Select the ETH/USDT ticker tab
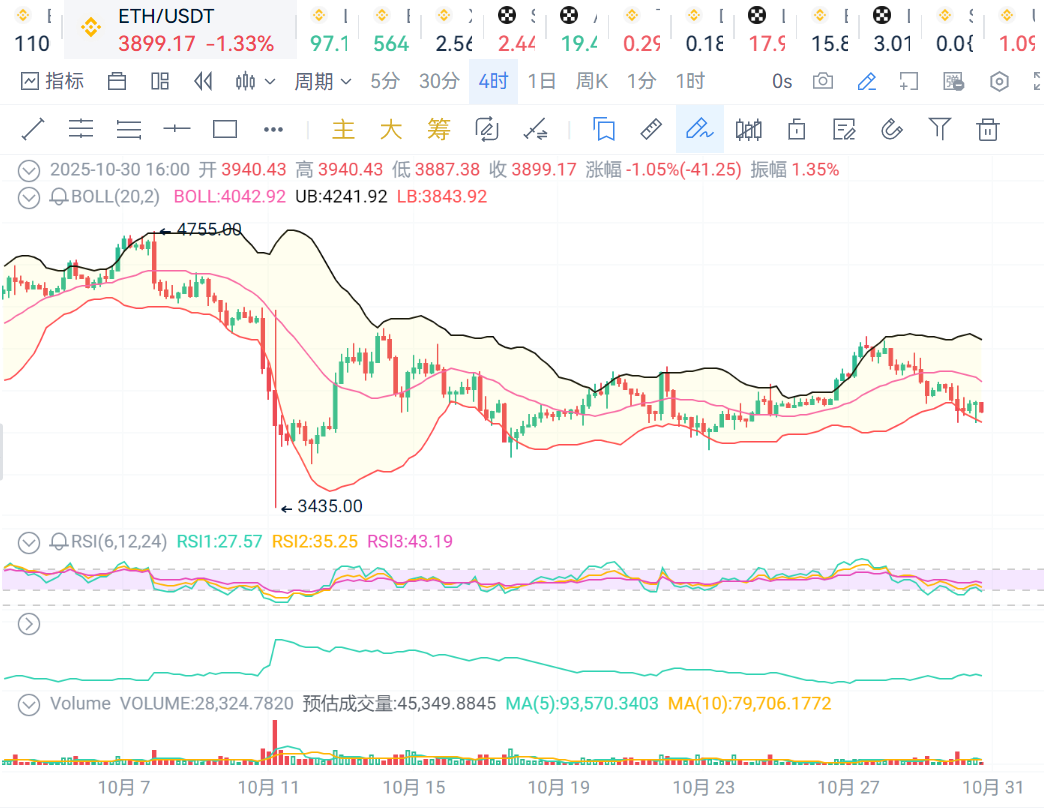Image resolution: width=1044 pixels, height=810 pixels. pyautogui.click(x=180, y=30)
